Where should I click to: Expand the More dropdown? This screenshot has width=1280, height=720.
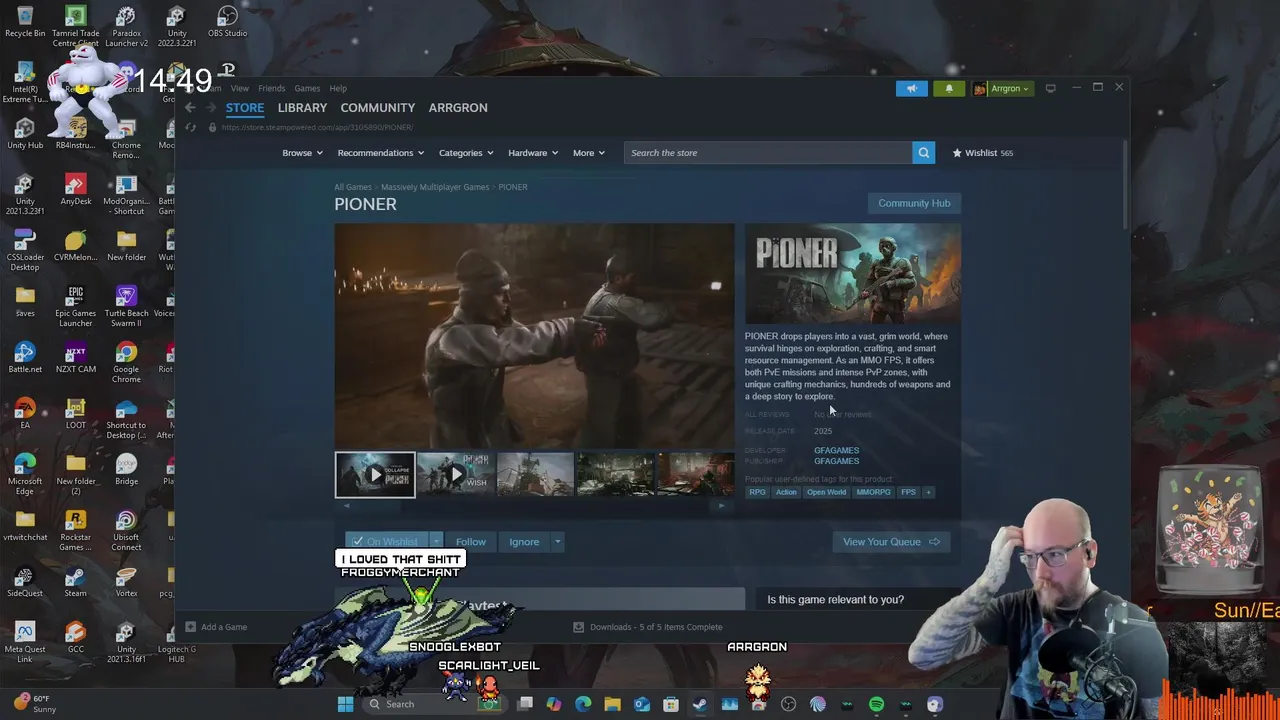[588, 153]
